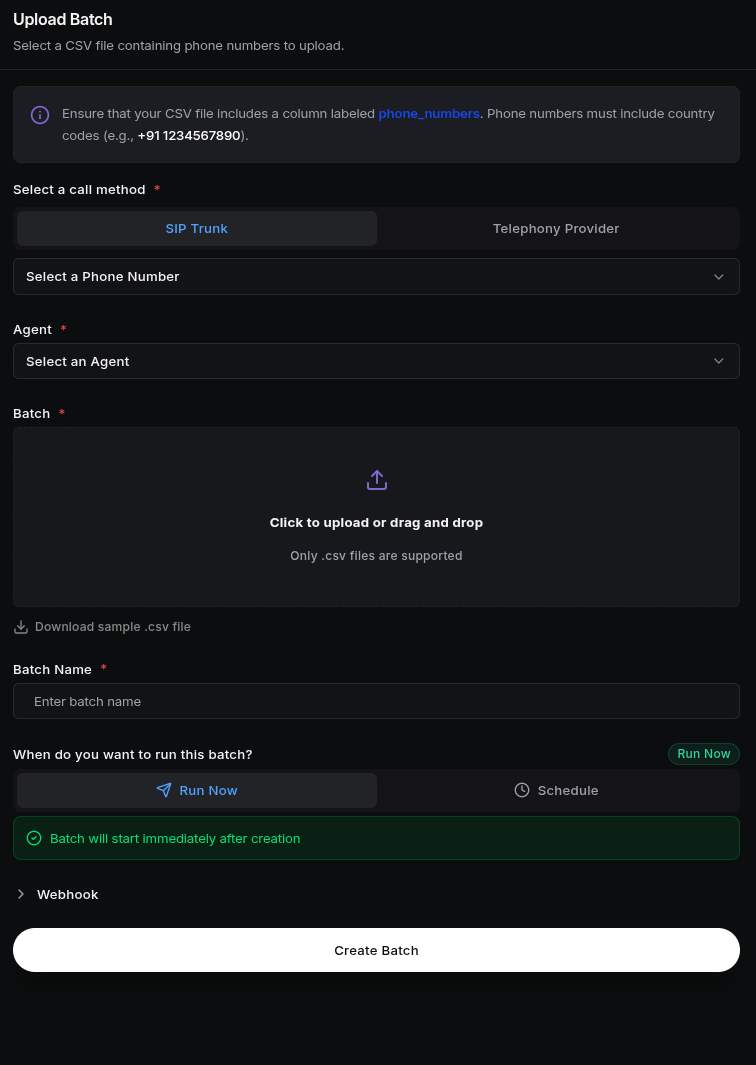Download sample .csv file link

(113, 627)
